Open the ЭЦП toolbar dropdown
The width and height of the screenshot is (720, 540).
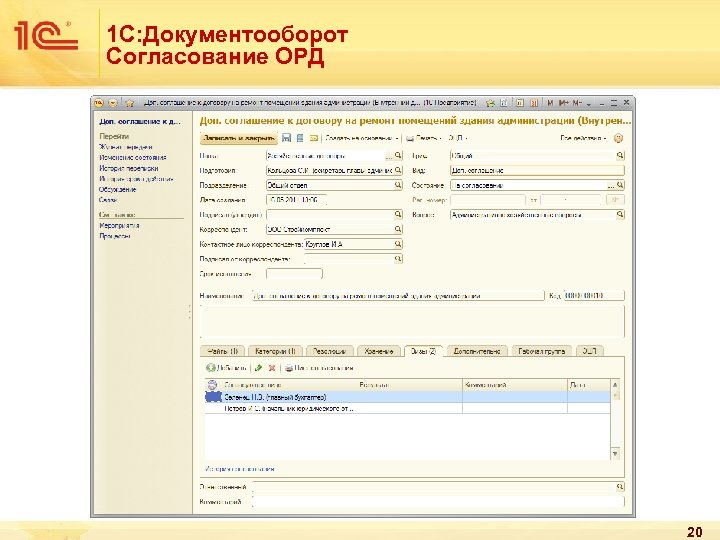coord(458,138)
